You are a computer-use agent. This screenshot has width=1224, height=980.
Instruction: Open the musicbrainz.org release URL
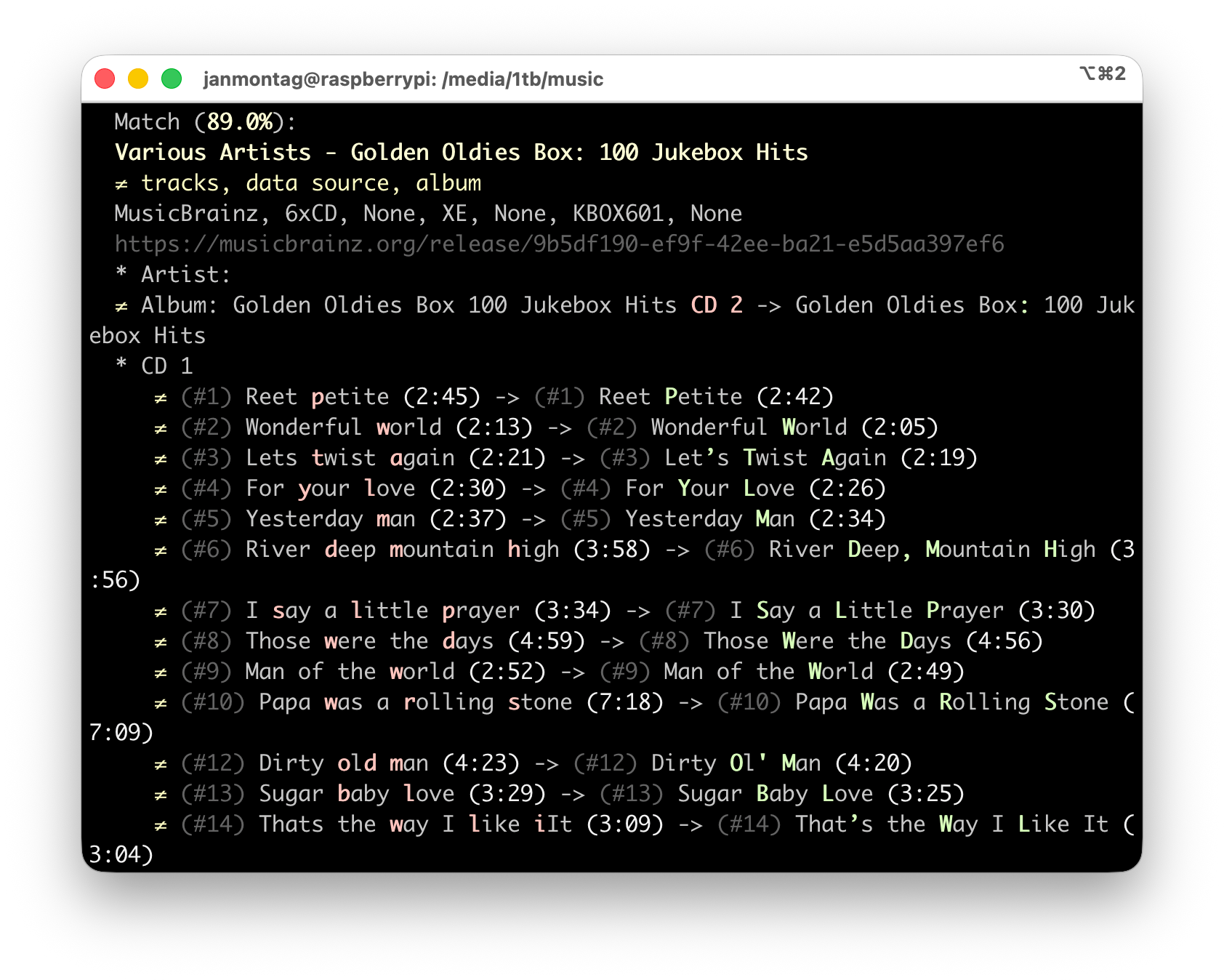559,244
